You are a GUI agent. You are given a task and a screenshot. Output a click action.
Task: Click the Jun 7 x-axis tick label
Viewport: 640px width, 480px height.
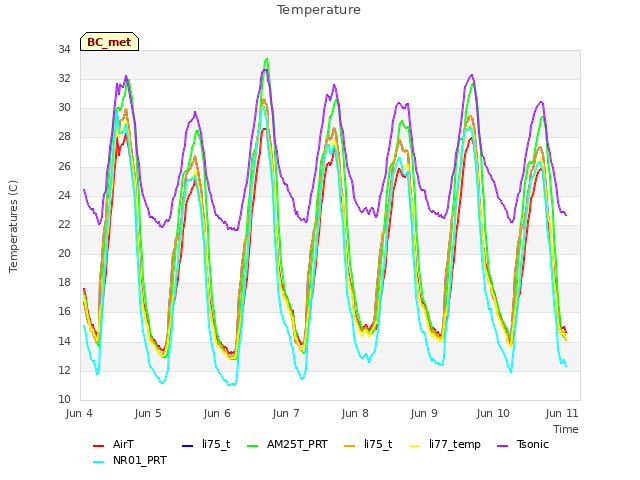pyautogui.click(x=286, y=413)
